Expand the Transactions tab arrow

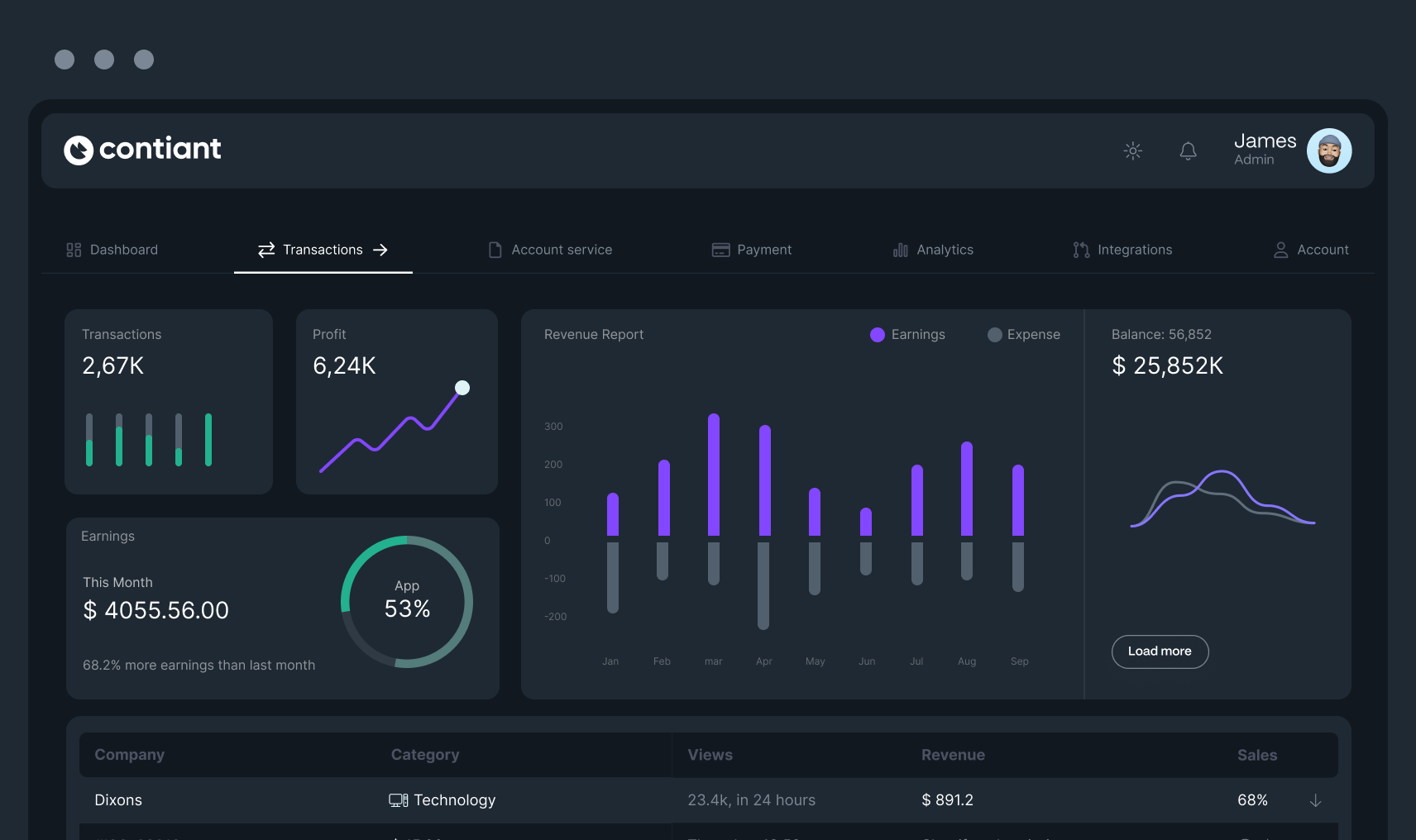coord(380,249)
